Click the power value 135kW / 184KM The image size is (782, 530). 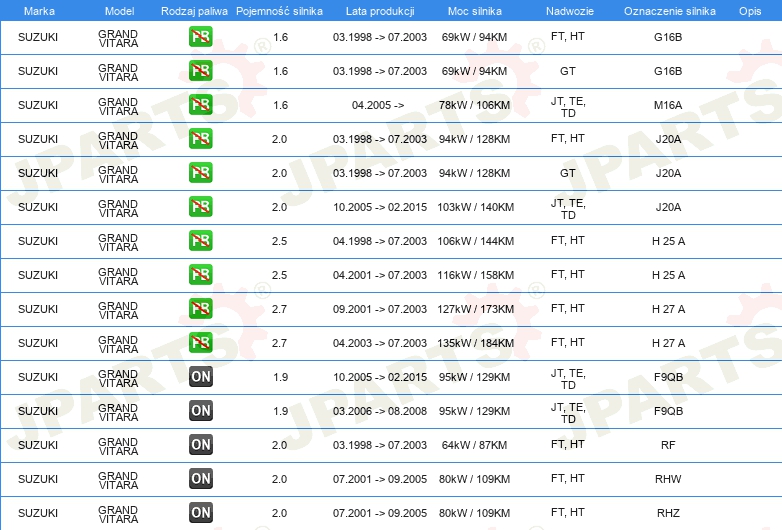[475, 343]
